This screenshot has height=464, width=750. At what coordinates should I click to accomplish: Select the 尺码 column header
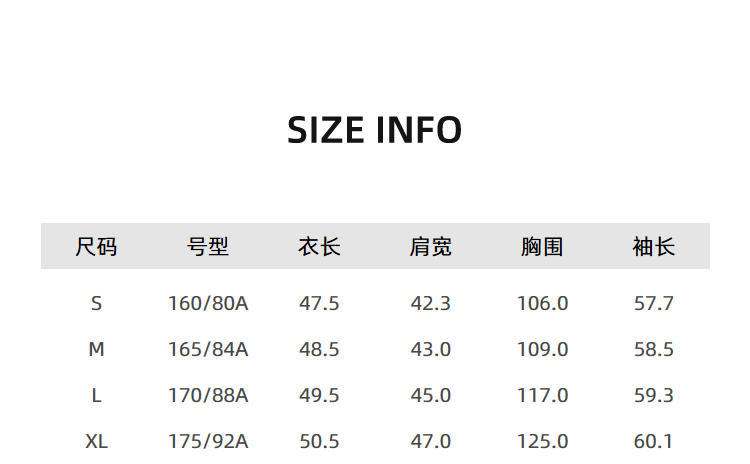click(x=96, y=246)
